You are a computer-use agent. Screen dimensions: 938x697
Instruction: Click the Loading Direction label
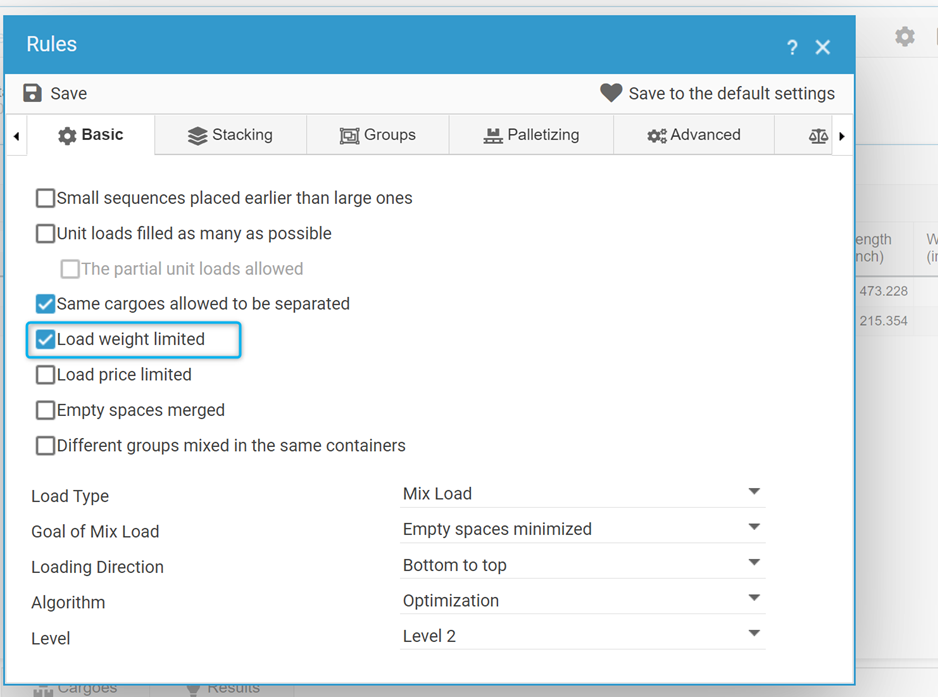tap(98, 567)
